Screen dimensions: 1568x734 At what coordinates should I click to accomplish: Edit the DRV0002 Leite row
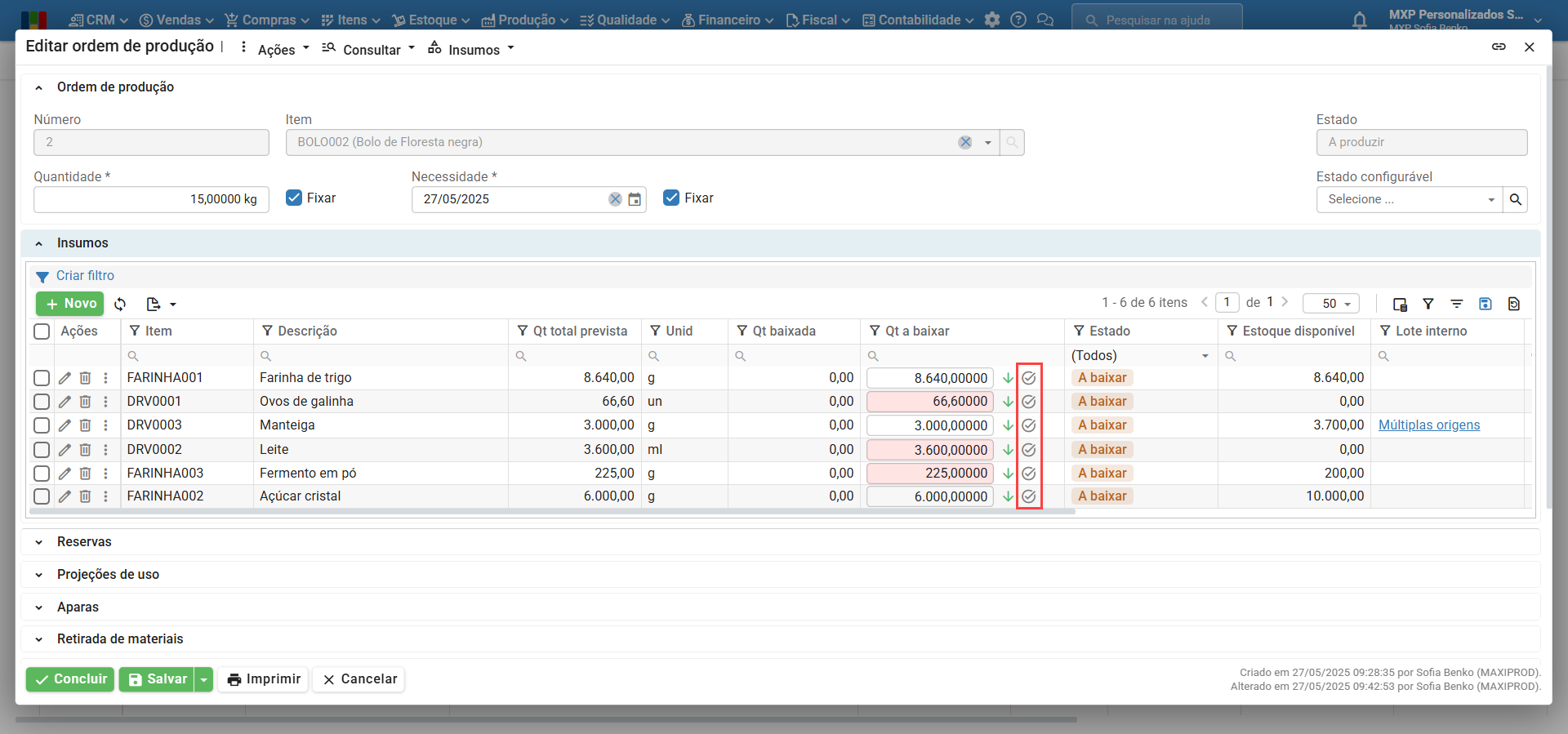pos(65,450)
